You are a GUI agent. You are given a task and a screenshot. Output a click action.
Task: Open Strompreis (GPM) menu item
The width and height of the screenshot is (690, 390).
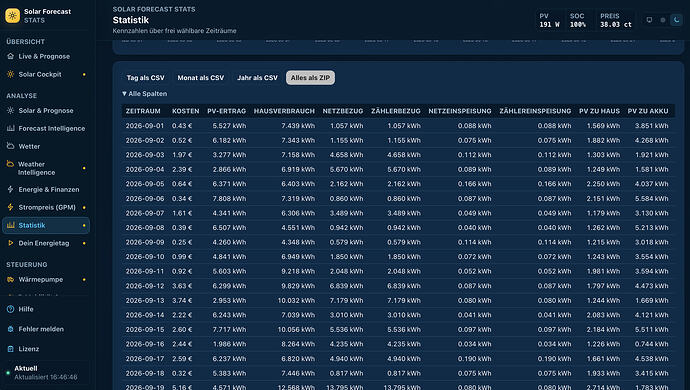click(46, 207)
